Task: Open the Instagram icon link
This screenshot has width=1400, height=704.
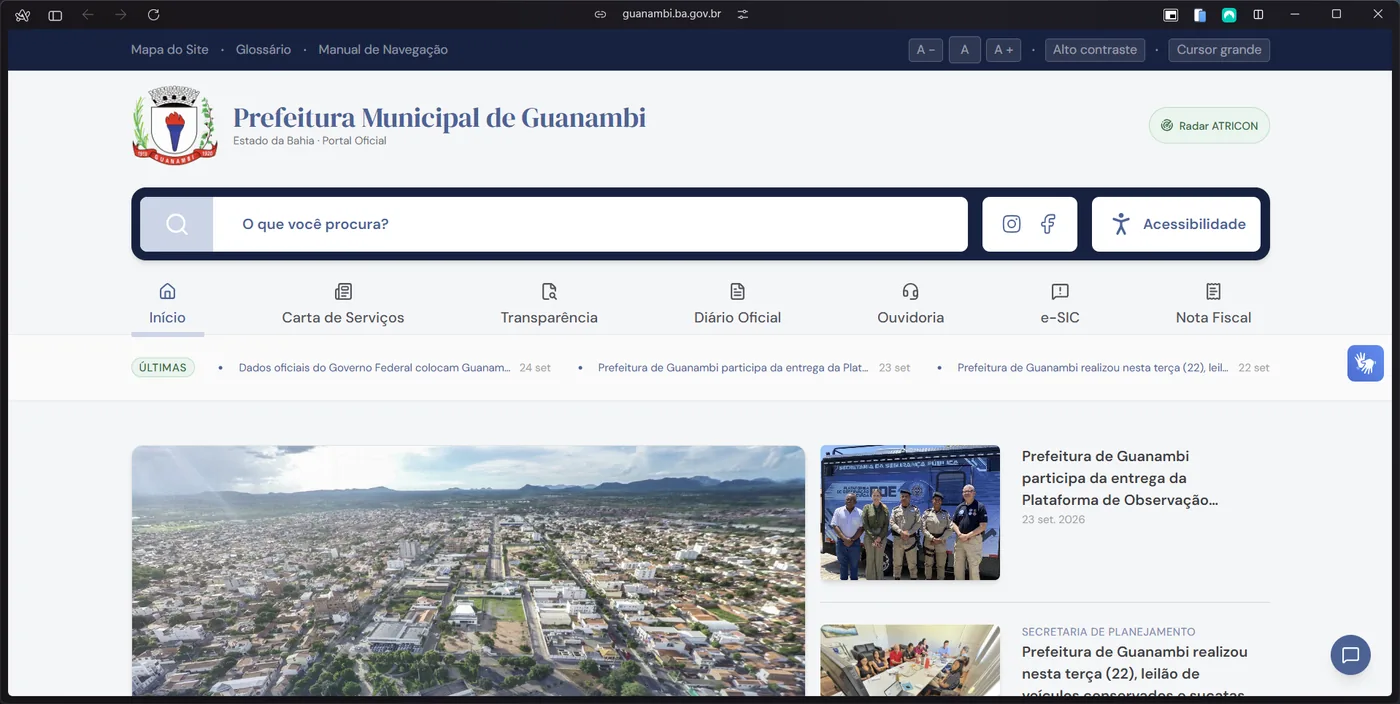Action: click(1012, 224)
